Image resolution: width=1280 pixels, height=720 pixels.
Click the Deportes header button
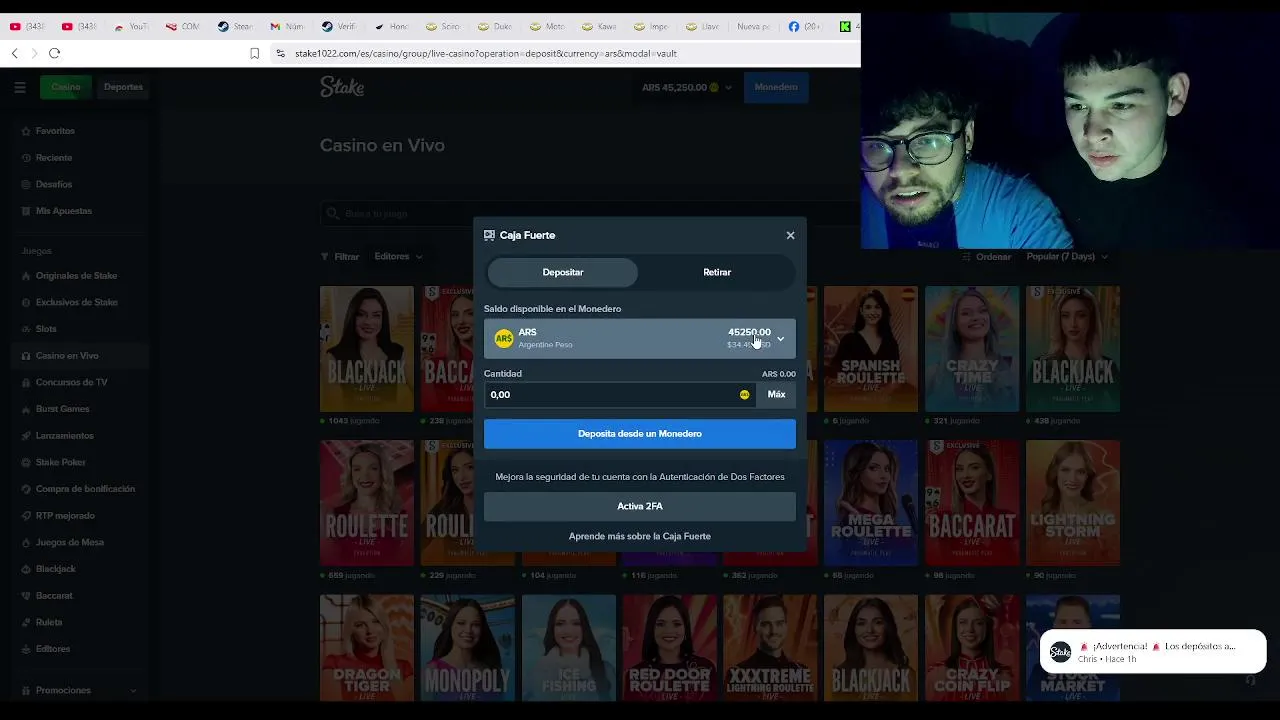click(123, 87)
